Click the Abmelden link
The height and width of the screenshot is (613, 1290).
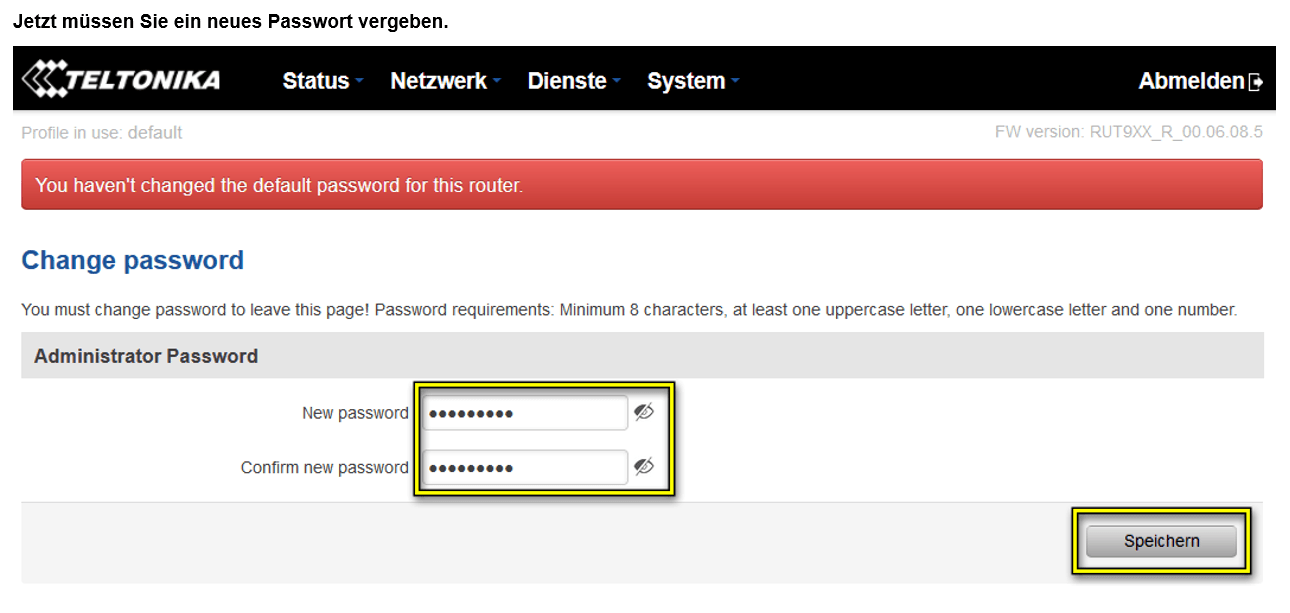click(1191, 81)
